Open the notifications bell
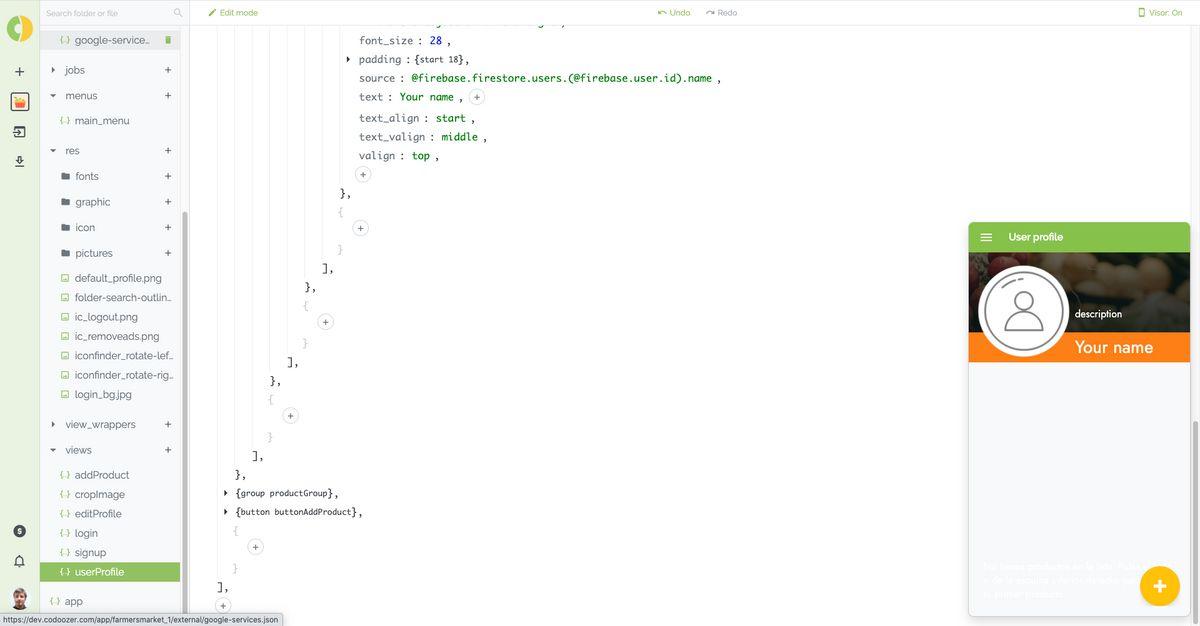The width and height of the screenshot is (1200, 626). [x=19, y=561]
